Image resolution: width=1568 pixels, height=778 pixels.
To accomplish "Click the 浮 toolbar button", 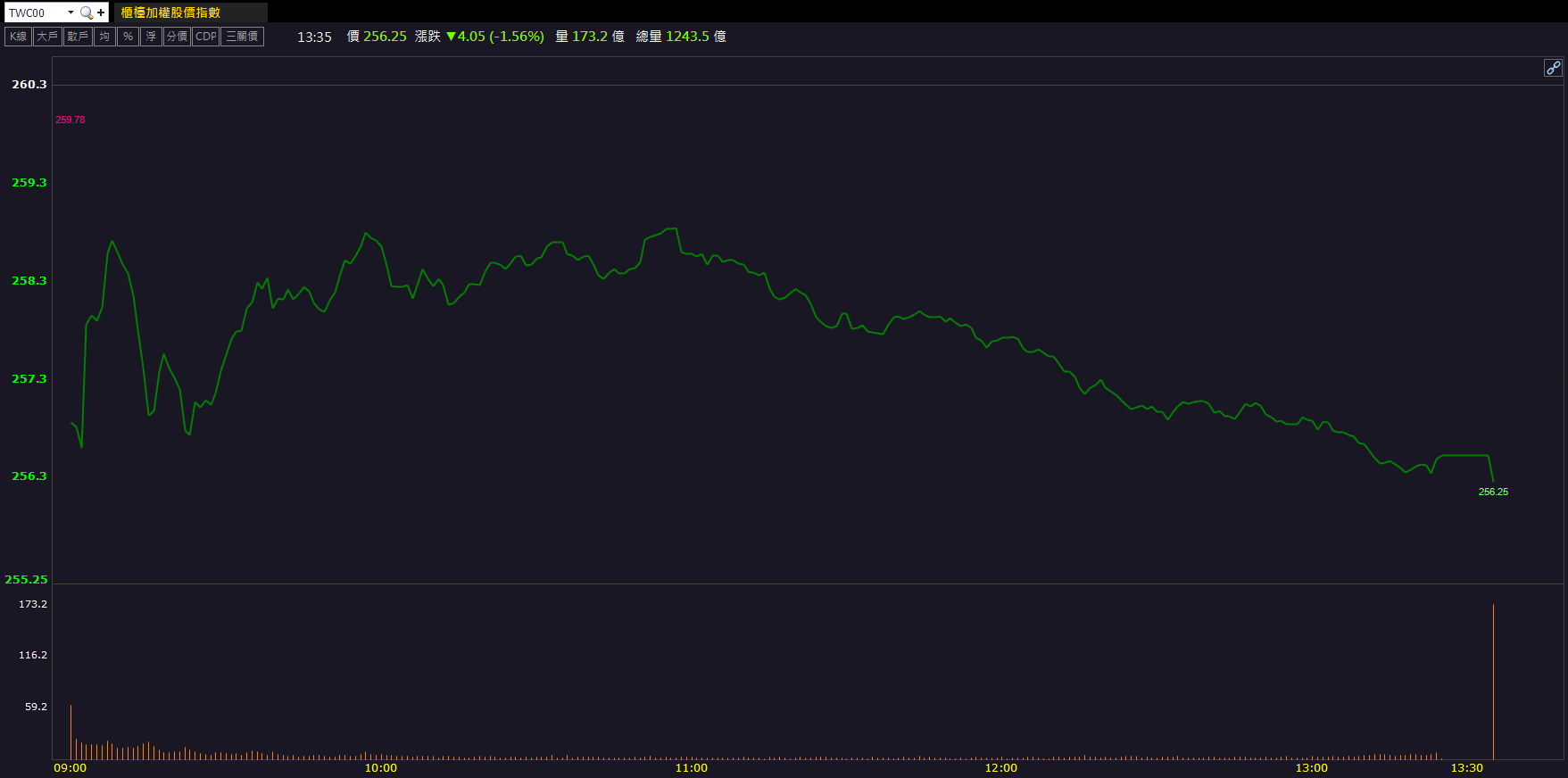I will click(x=151, y=37).
